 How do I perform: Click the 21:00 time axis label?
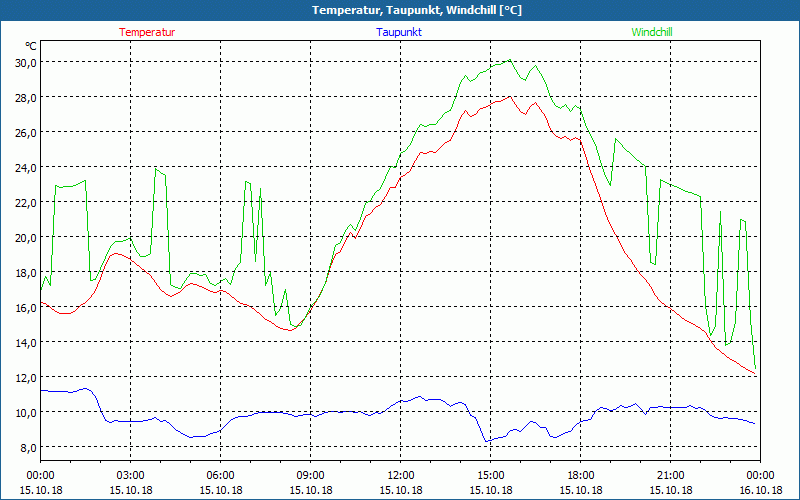coord(671,475)
